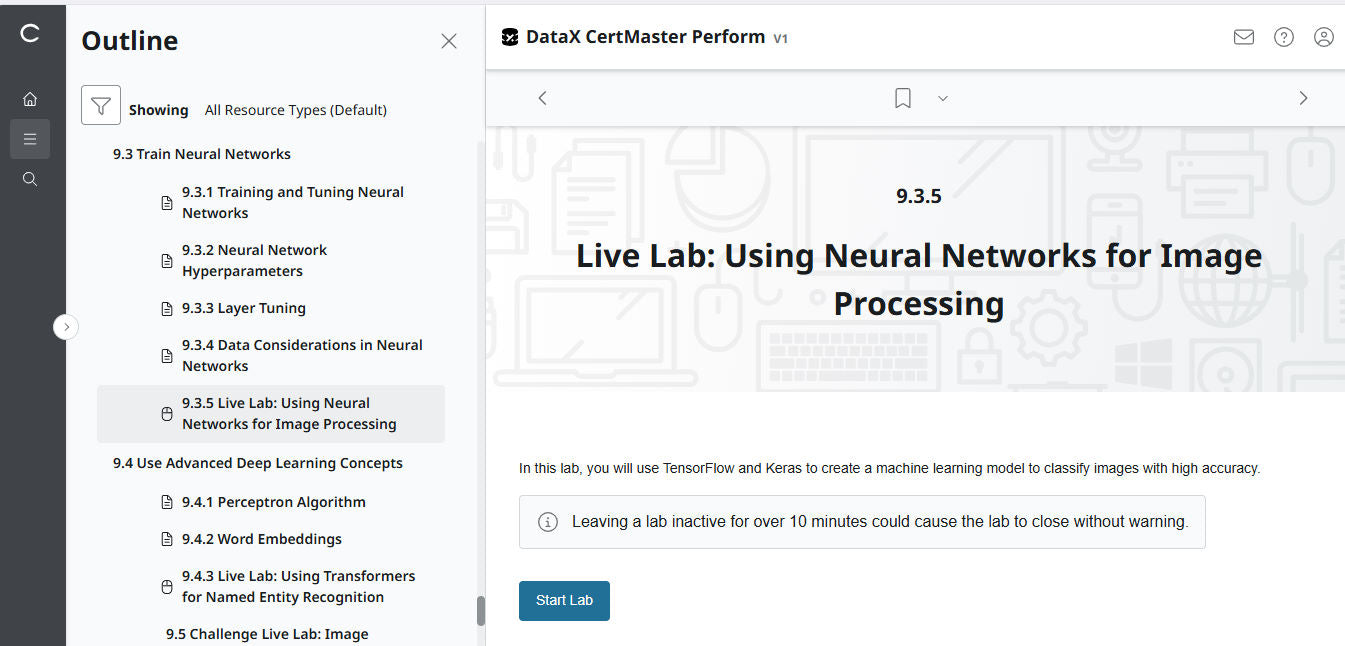
Task: Click All Resource Types (Default) filter label
Action: pyautogui.click(x=295, y=109)
